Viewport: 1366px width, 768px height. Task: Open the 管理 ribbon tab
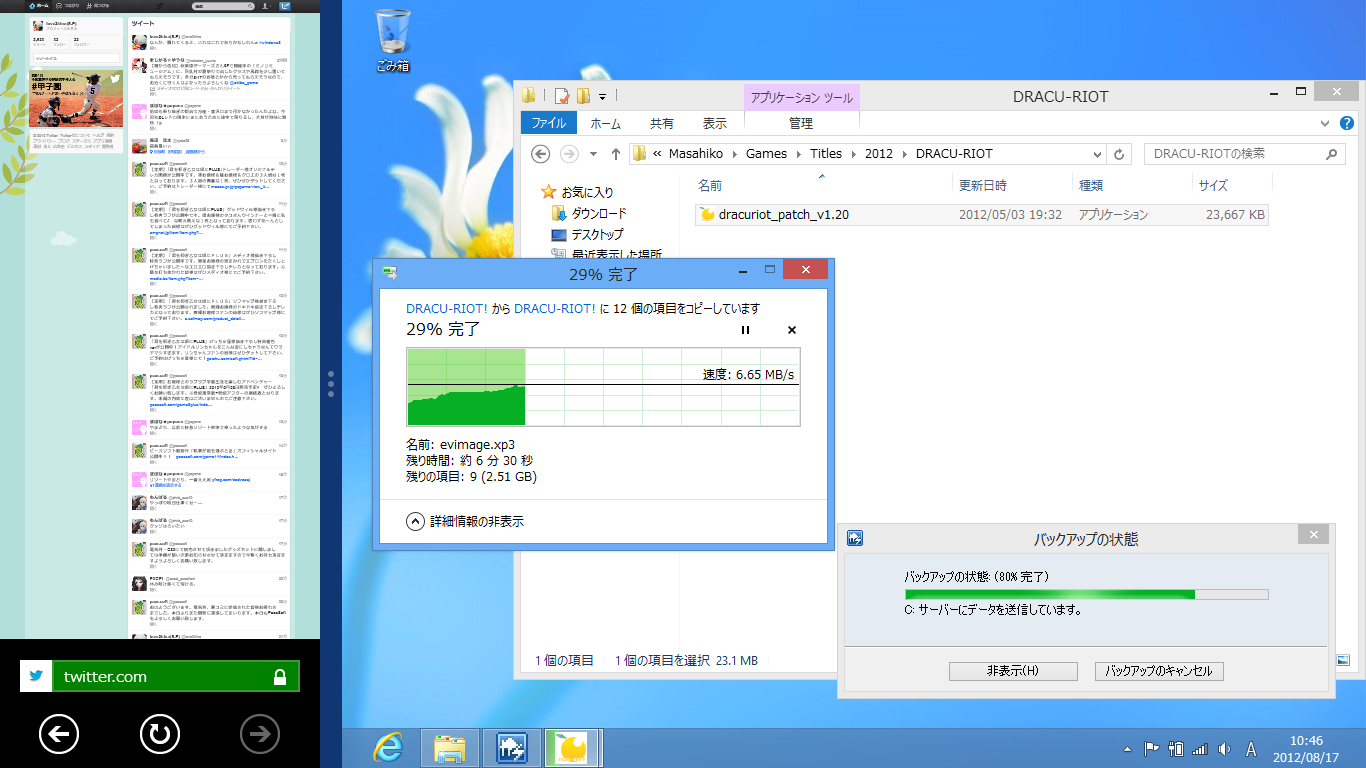coord(801,124)
